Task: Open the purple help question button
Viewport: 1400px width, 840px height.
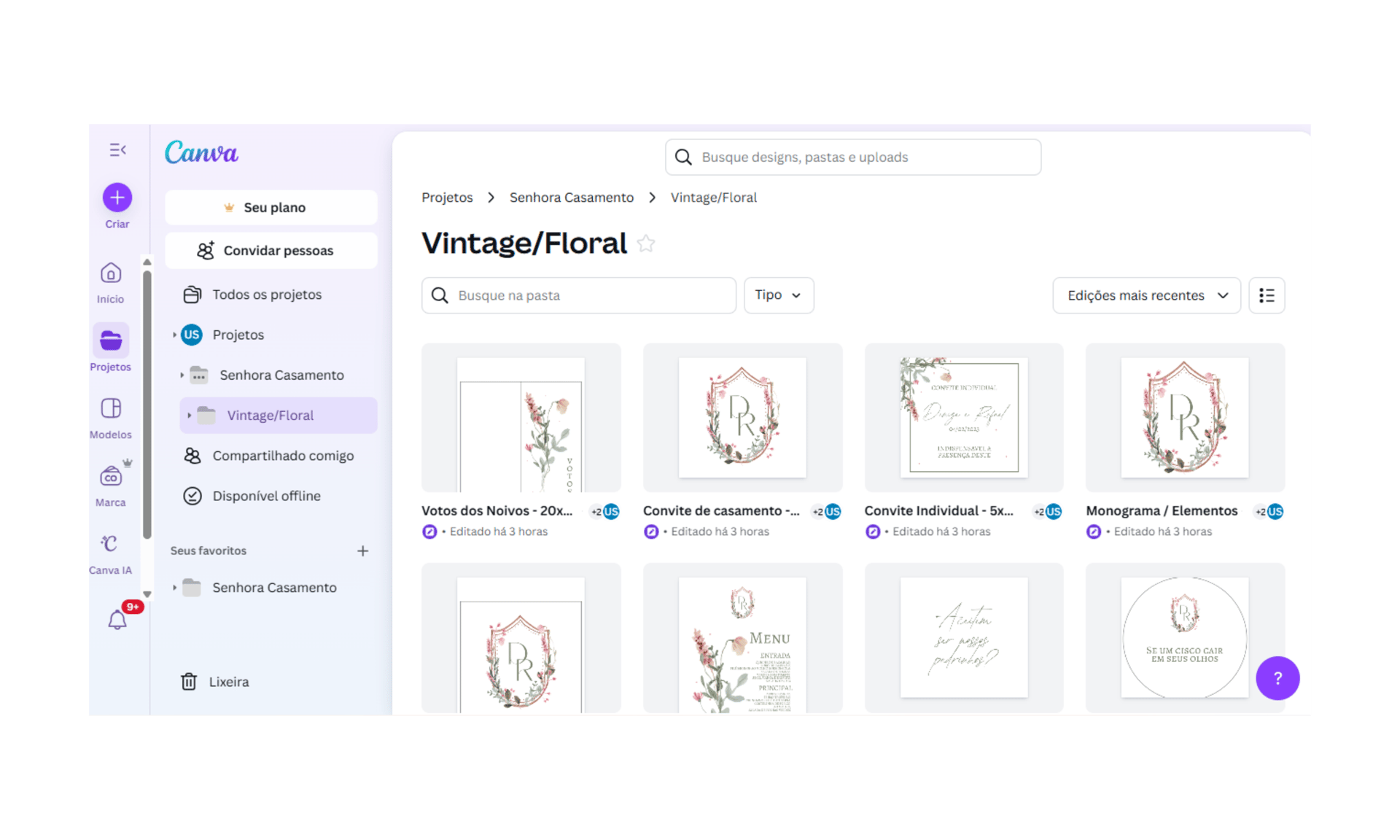Action: (1277, 678)
